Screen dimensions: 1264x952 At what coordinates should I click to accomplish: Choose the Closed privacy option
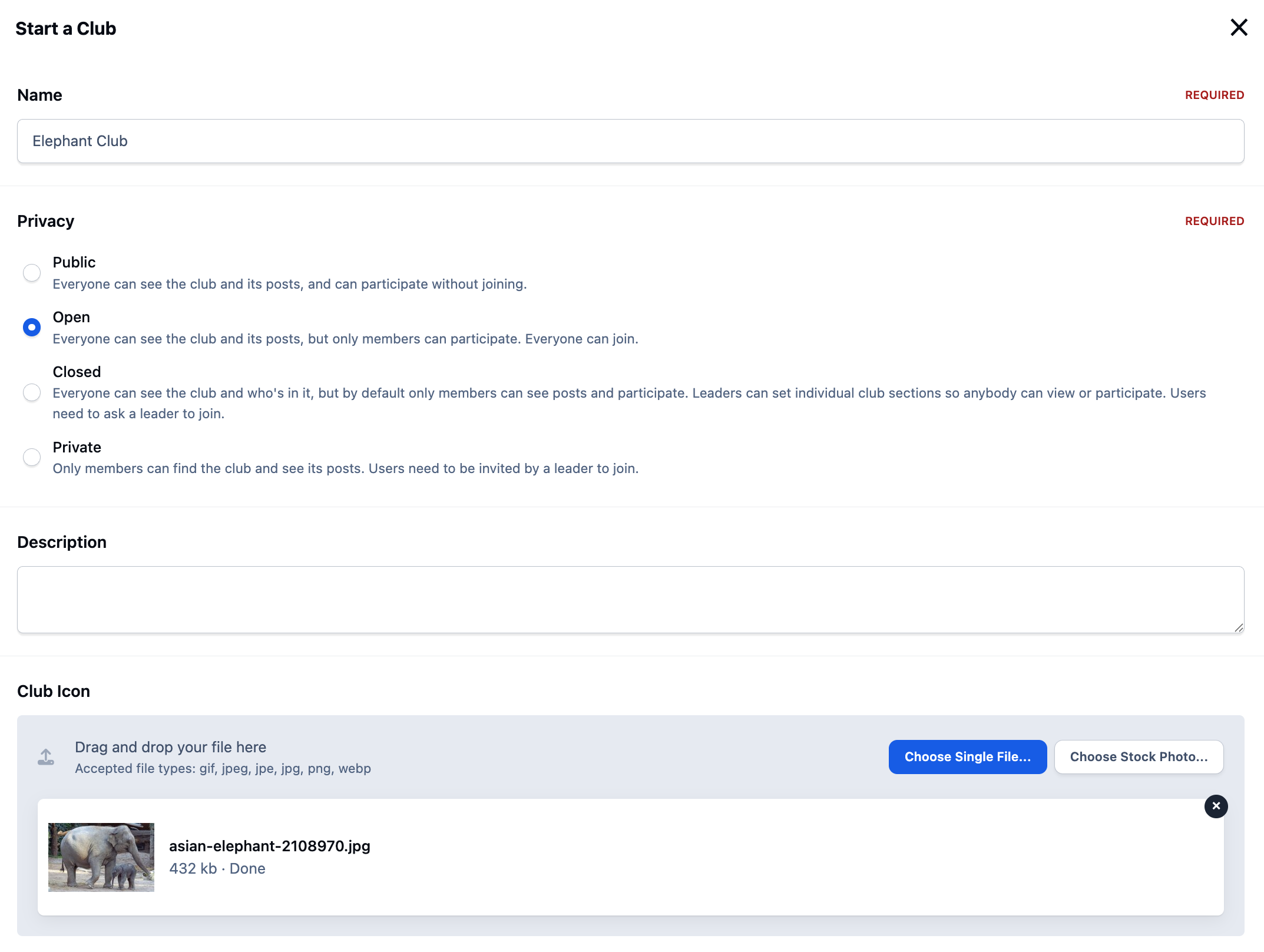pos(32,392)
